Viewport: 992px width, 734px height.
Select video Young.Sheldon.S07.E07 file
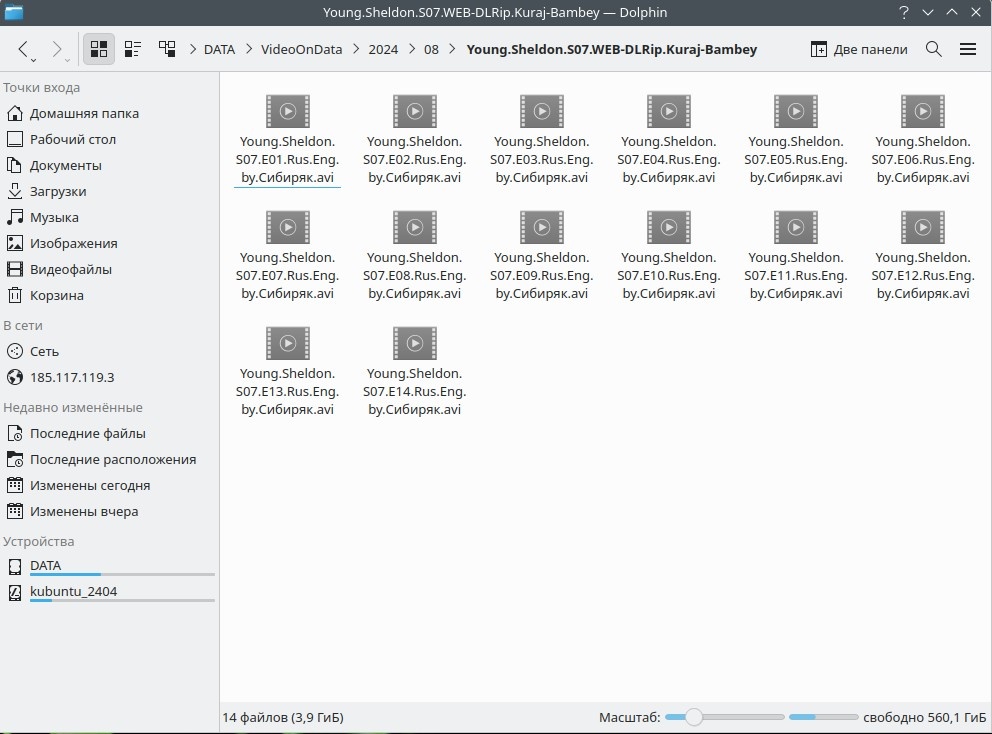point(288,256)
